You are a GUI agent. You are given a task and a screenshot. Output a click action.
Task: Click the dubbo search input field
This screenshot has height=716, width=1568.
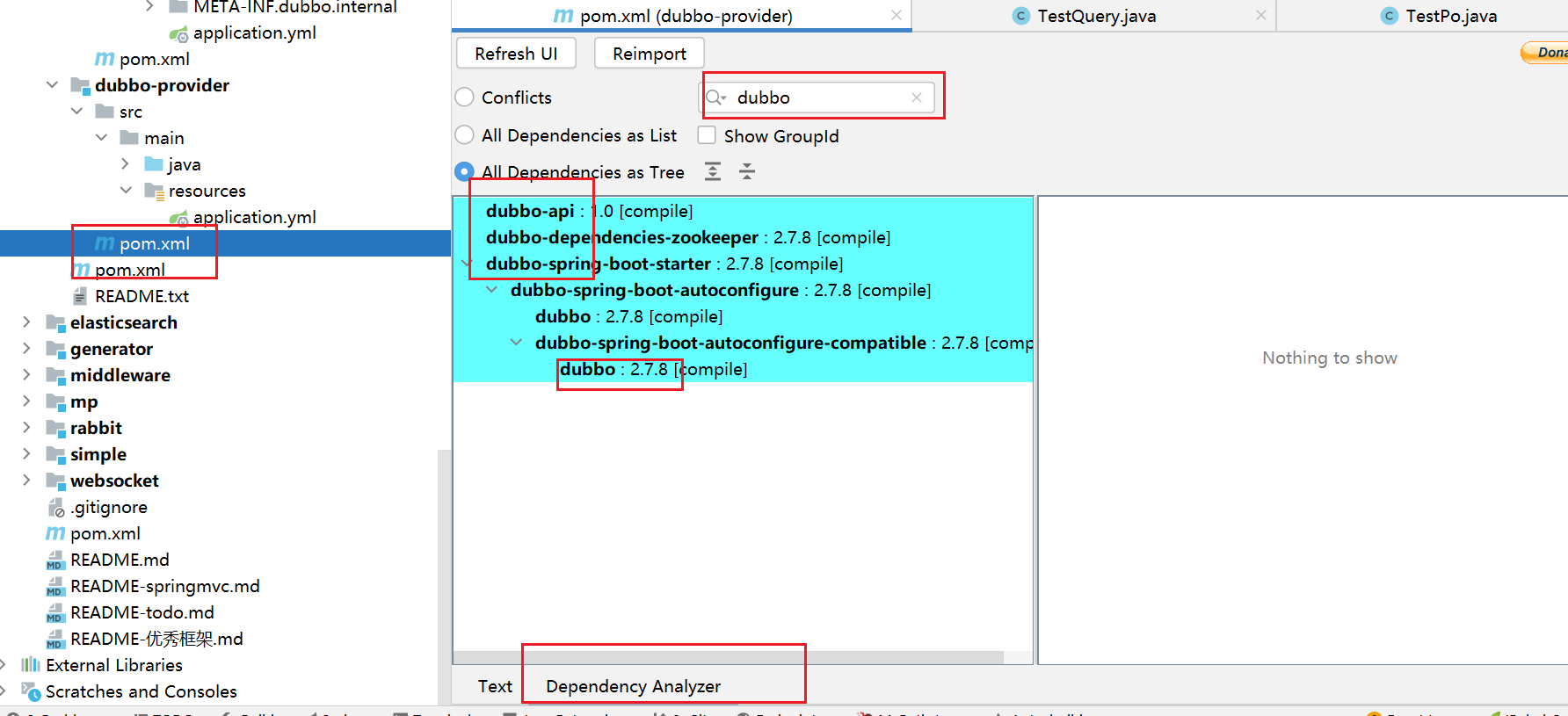(817, 98)
